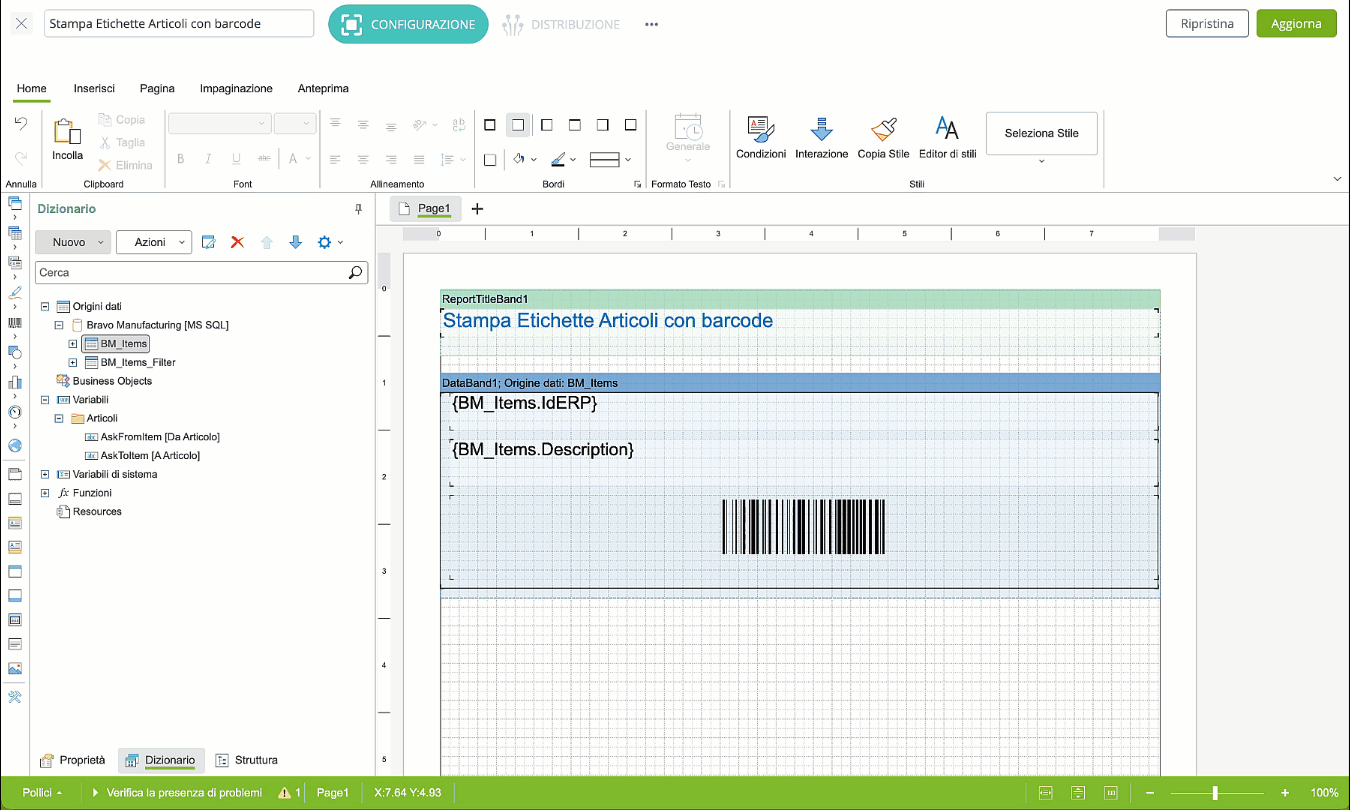Screen dimensions: 1350x810
Task: Select the signature pen component in toolbox
Action: (x=15, y=293)
